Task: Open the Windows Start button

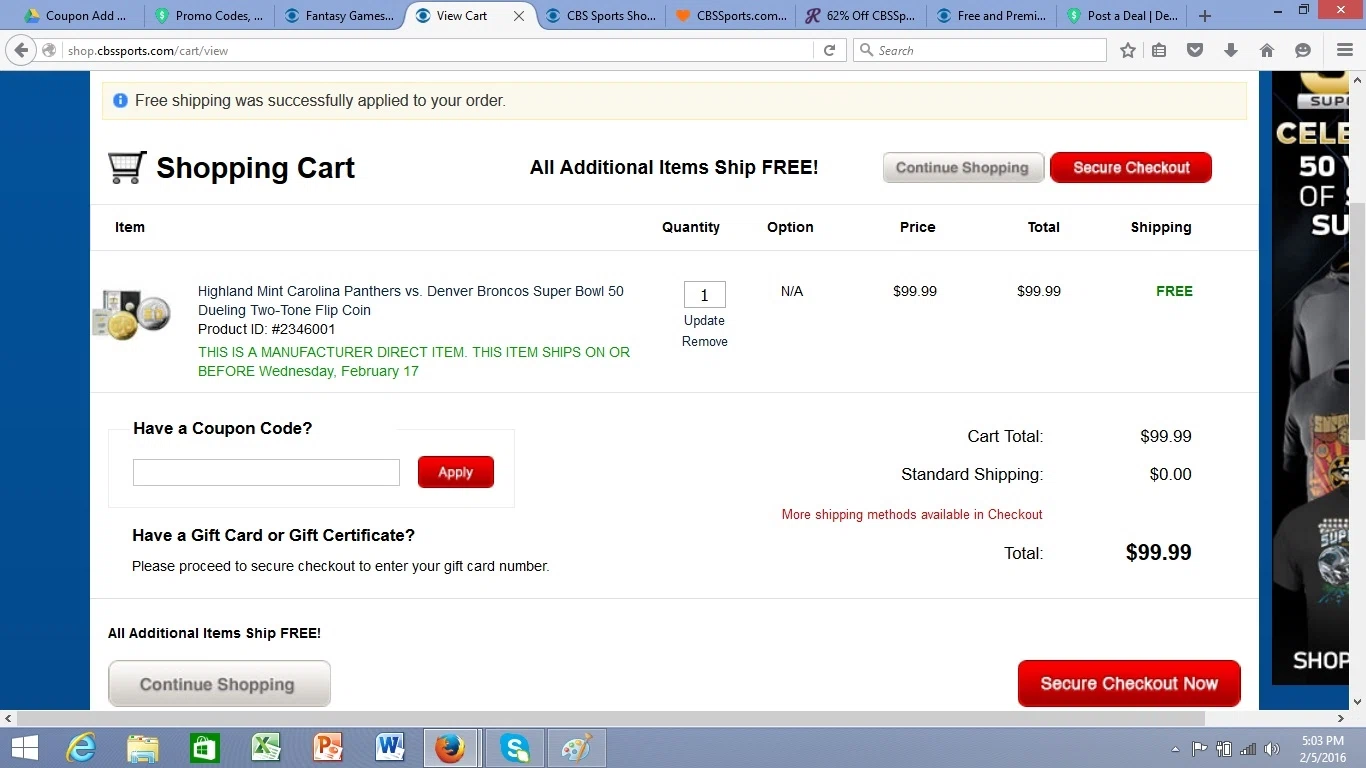Action: pos(24,748)
